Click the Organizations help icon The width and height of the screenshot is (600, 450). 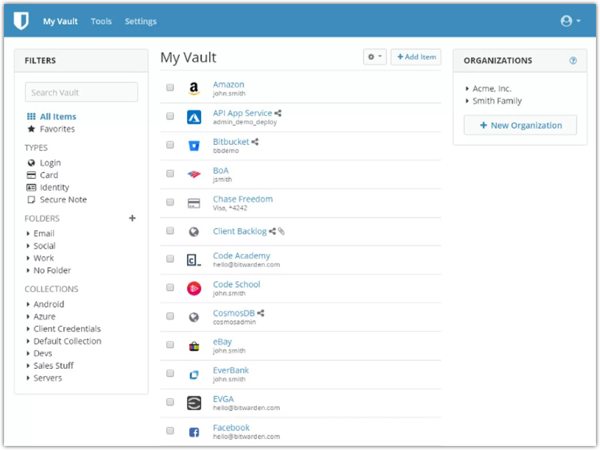(x=573, y=60)
